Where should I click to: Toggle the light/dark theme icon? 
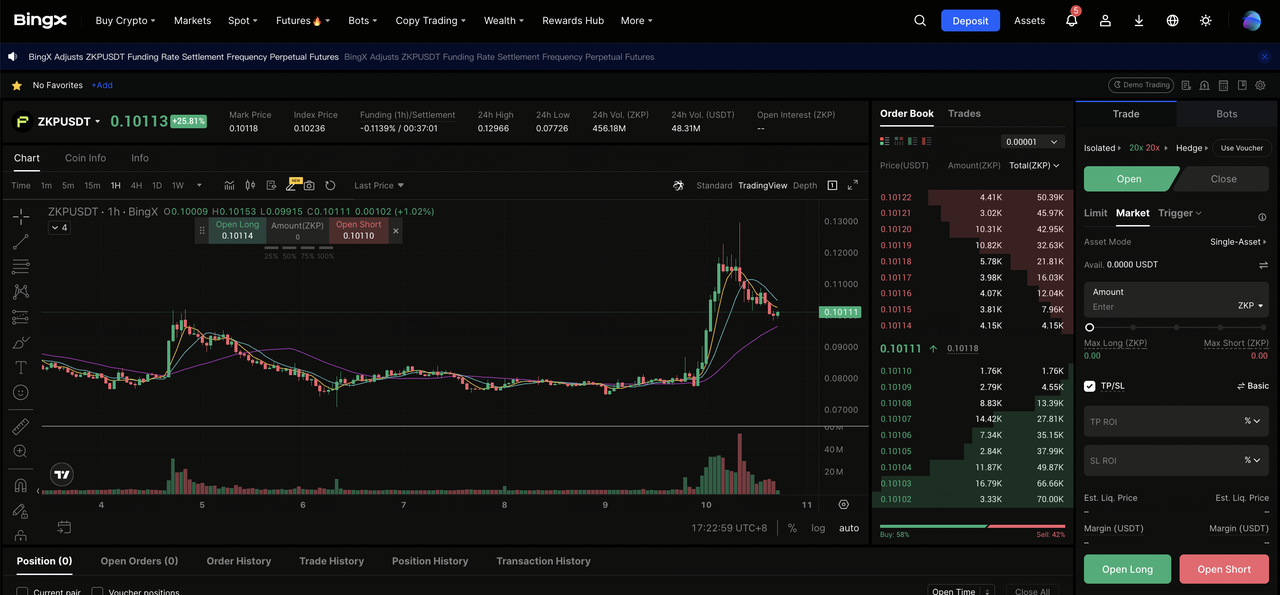point(1206,21)
